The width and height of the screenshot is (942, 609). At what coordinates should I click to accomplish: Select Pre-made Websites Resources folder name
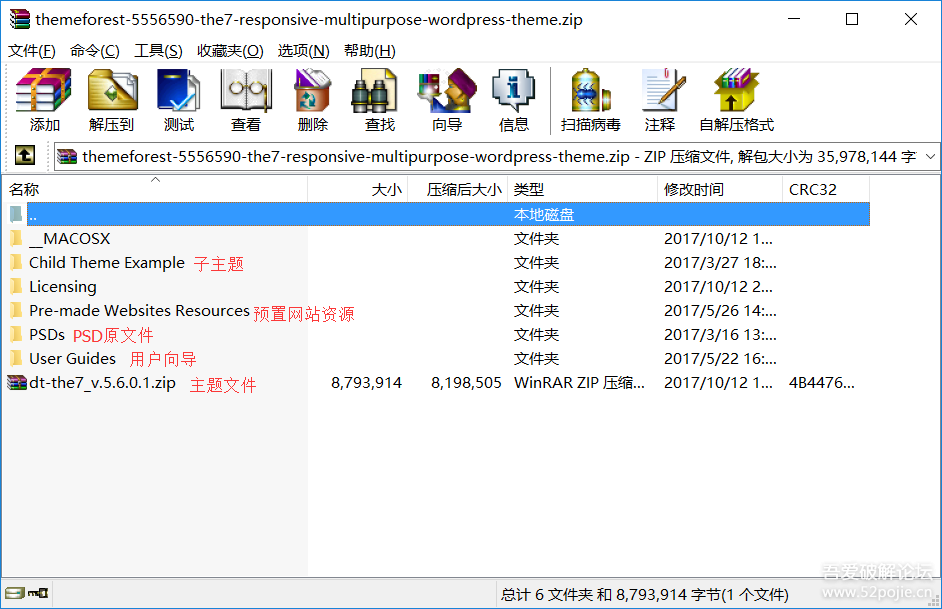point(139,311)
